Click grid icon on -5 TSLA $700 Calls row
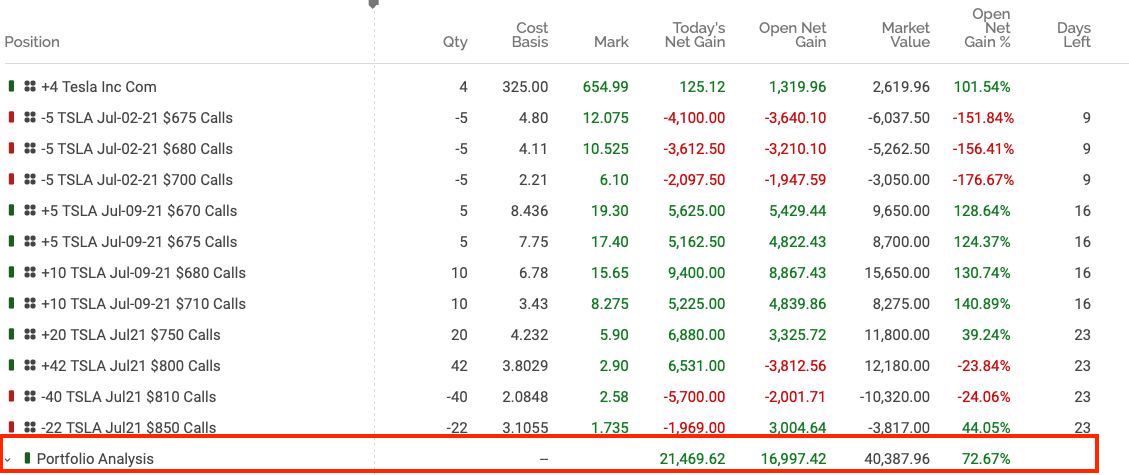 click(x=30, y=180)
